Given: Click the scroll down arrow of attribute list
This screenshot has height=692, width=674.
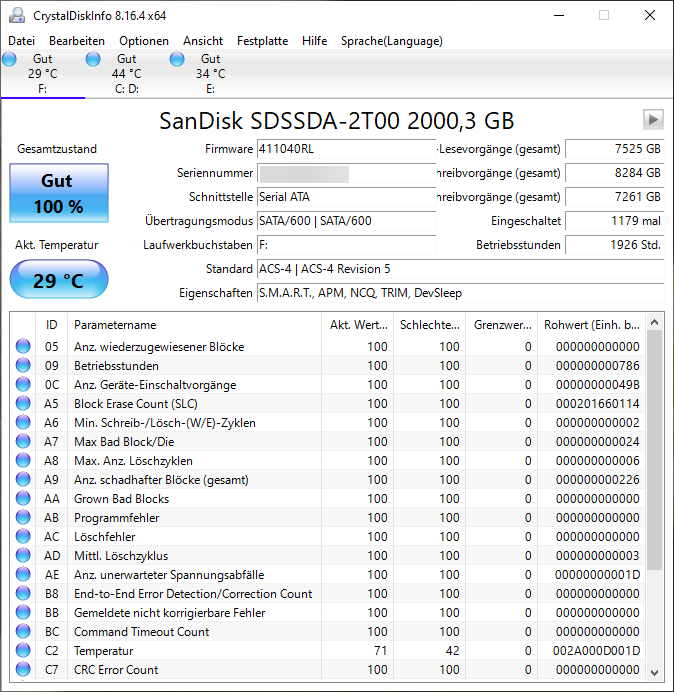Looking at the screenshot, I should click(655, 672).
